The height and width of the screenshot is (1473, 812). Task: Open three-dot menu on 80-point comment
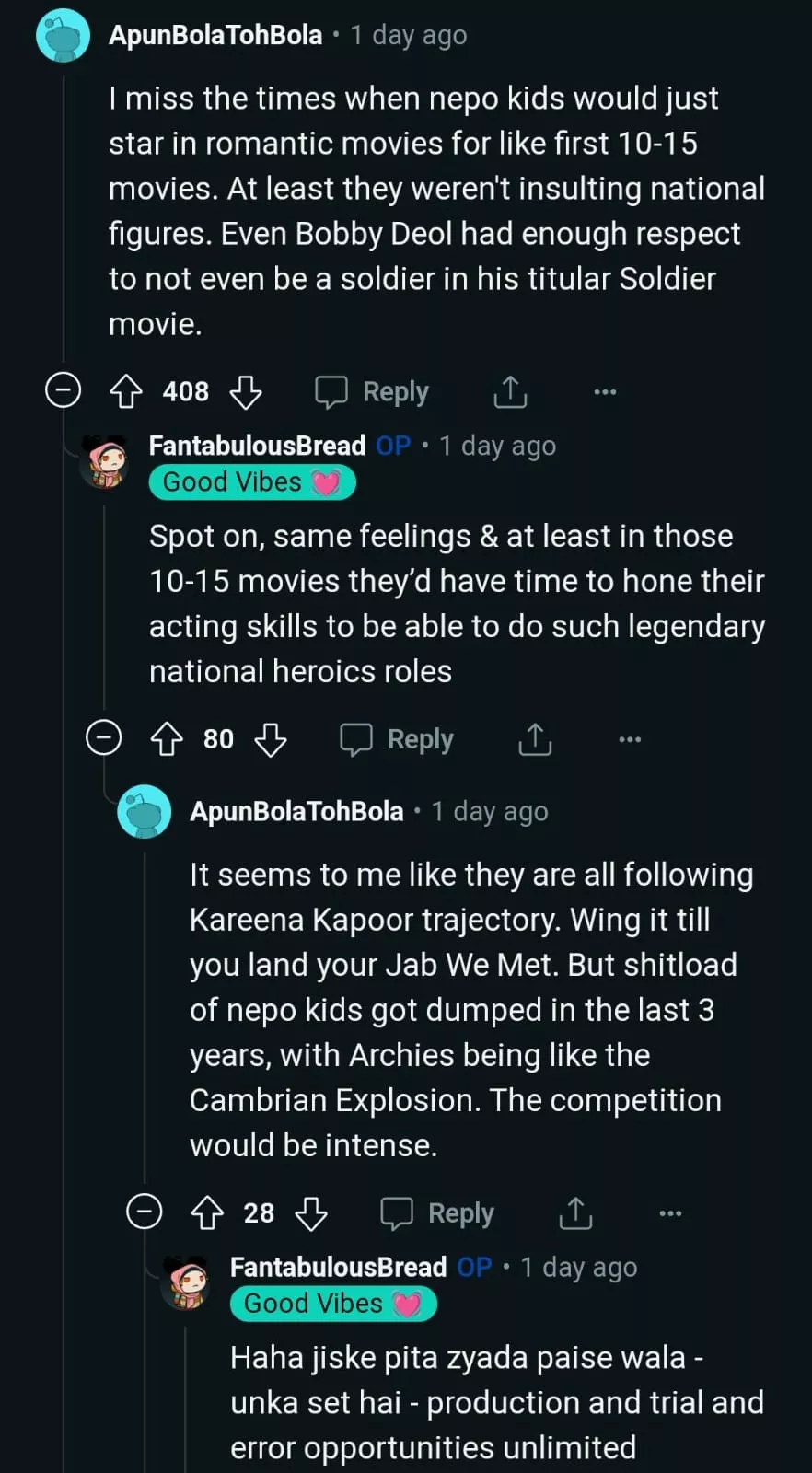[x=630, y=739]
